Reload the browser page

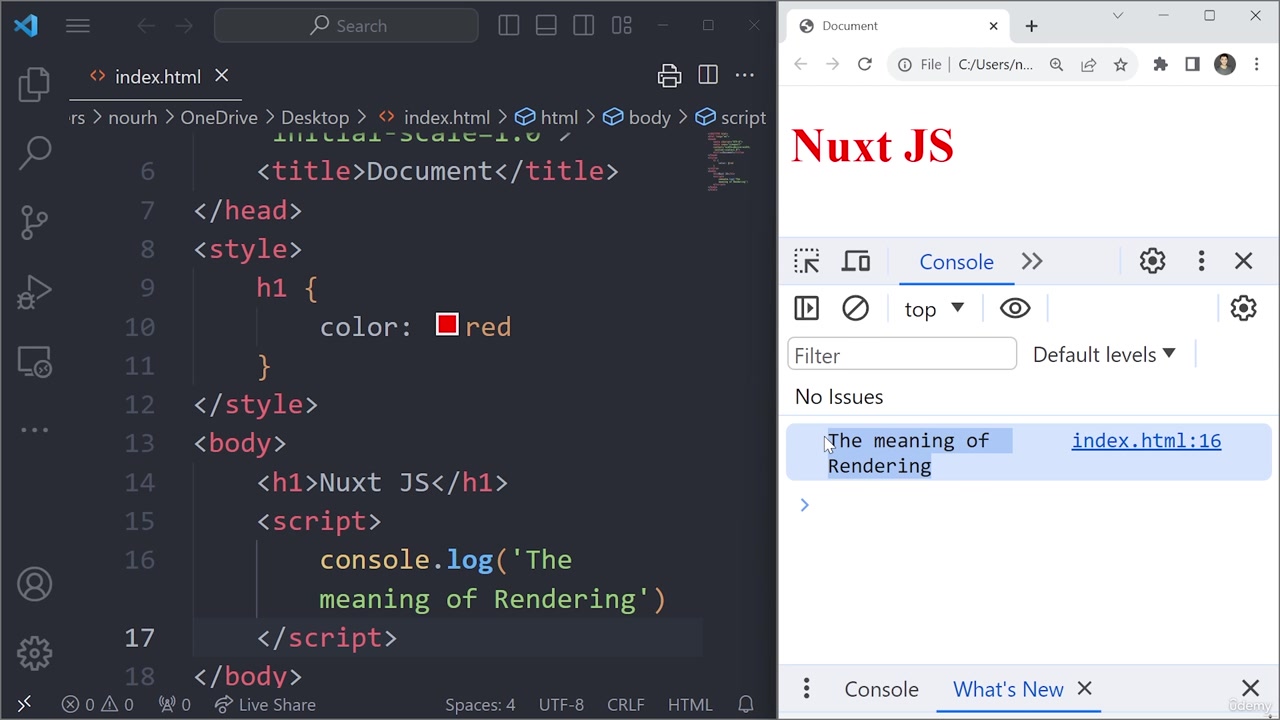(865, 64)
